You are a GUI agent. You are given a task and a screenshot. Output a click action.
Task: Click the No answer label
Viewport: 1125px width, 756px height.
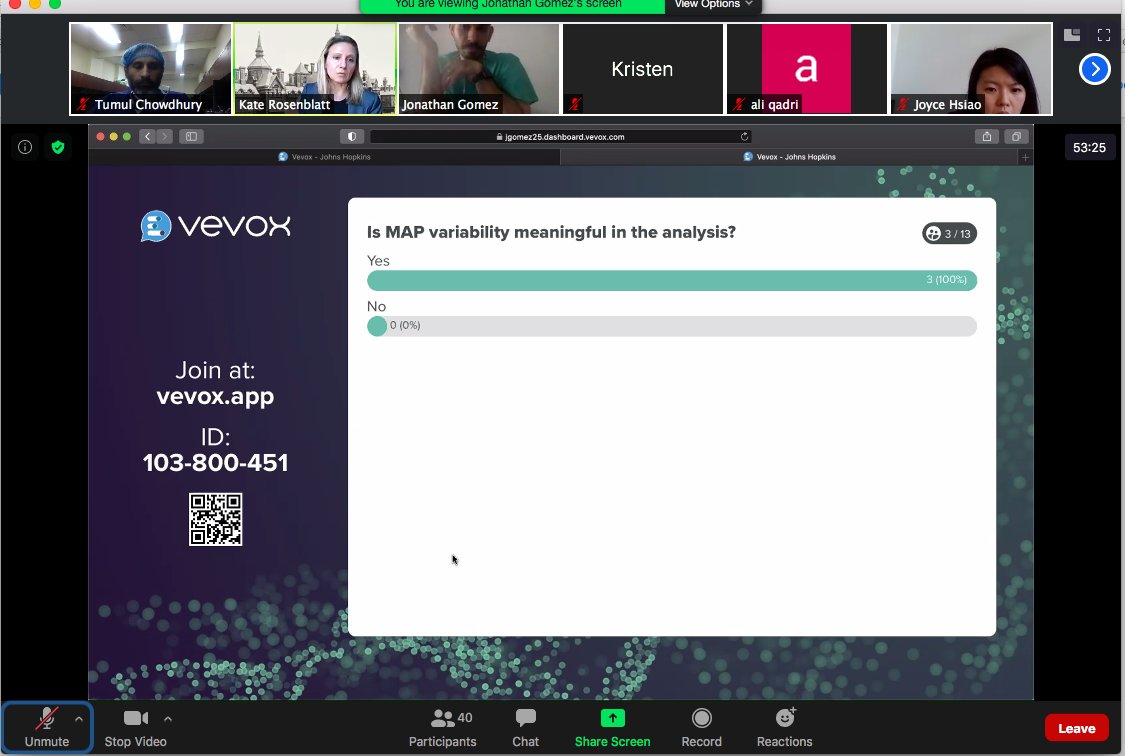click(376, 306)
